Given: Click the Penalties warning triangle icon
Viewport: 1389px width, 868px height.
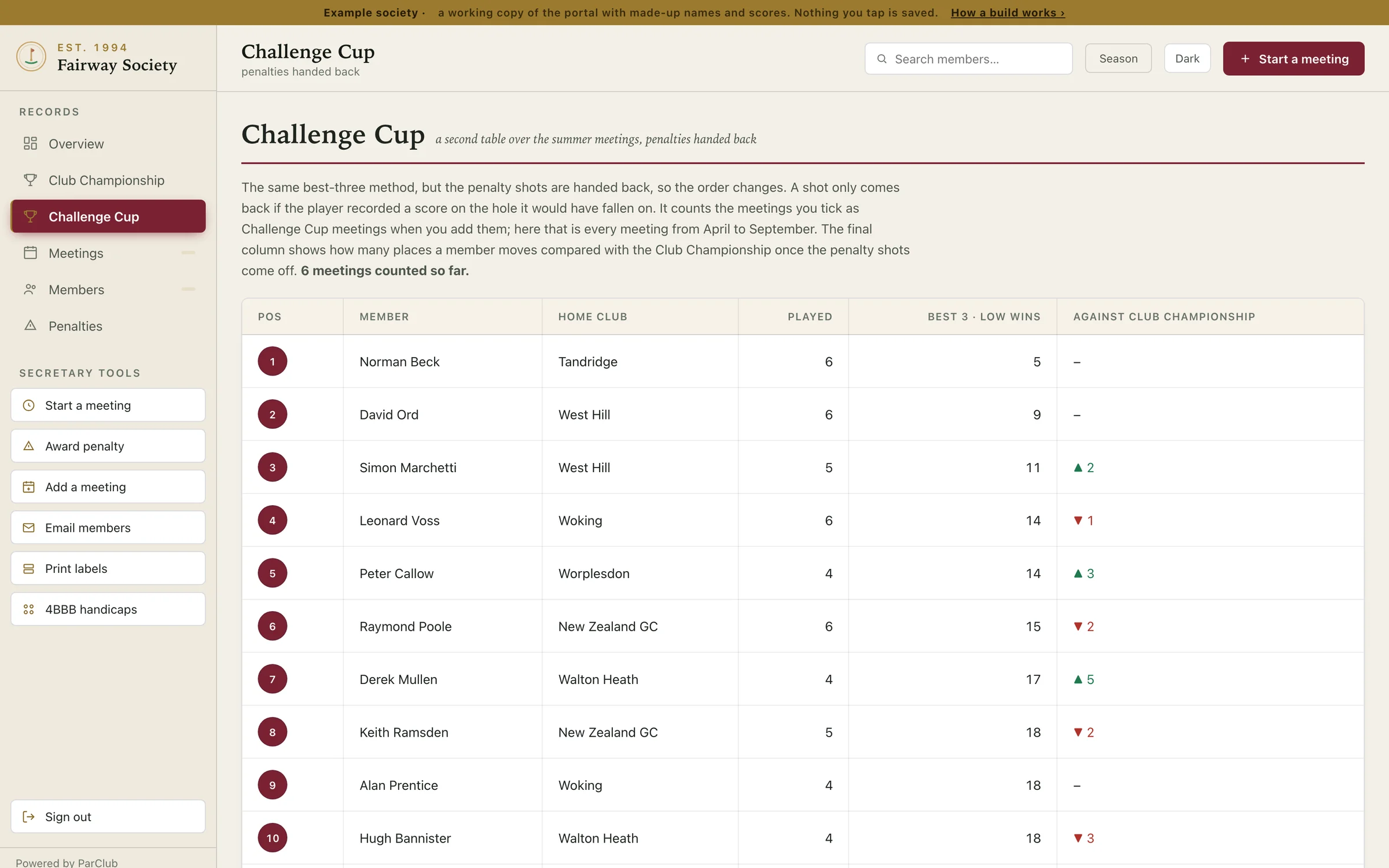Looking at the screenshot, I should click(30, 326).
